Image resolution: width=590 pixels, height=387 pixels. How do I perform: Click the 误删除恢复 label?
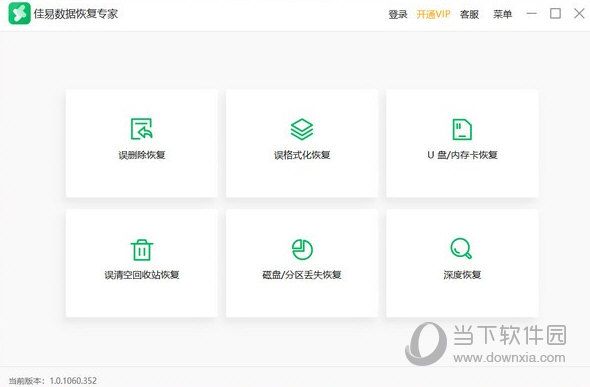(142, 155)
